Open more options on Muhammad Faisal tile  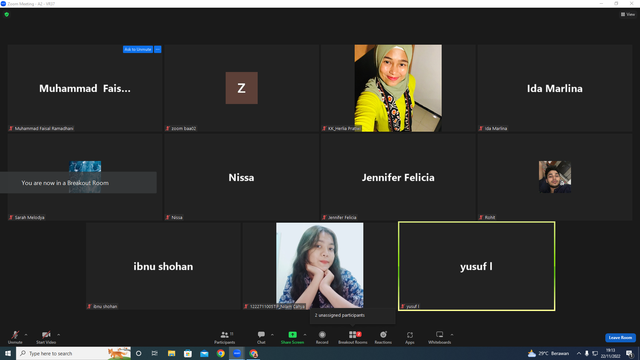tap(158, 49)
